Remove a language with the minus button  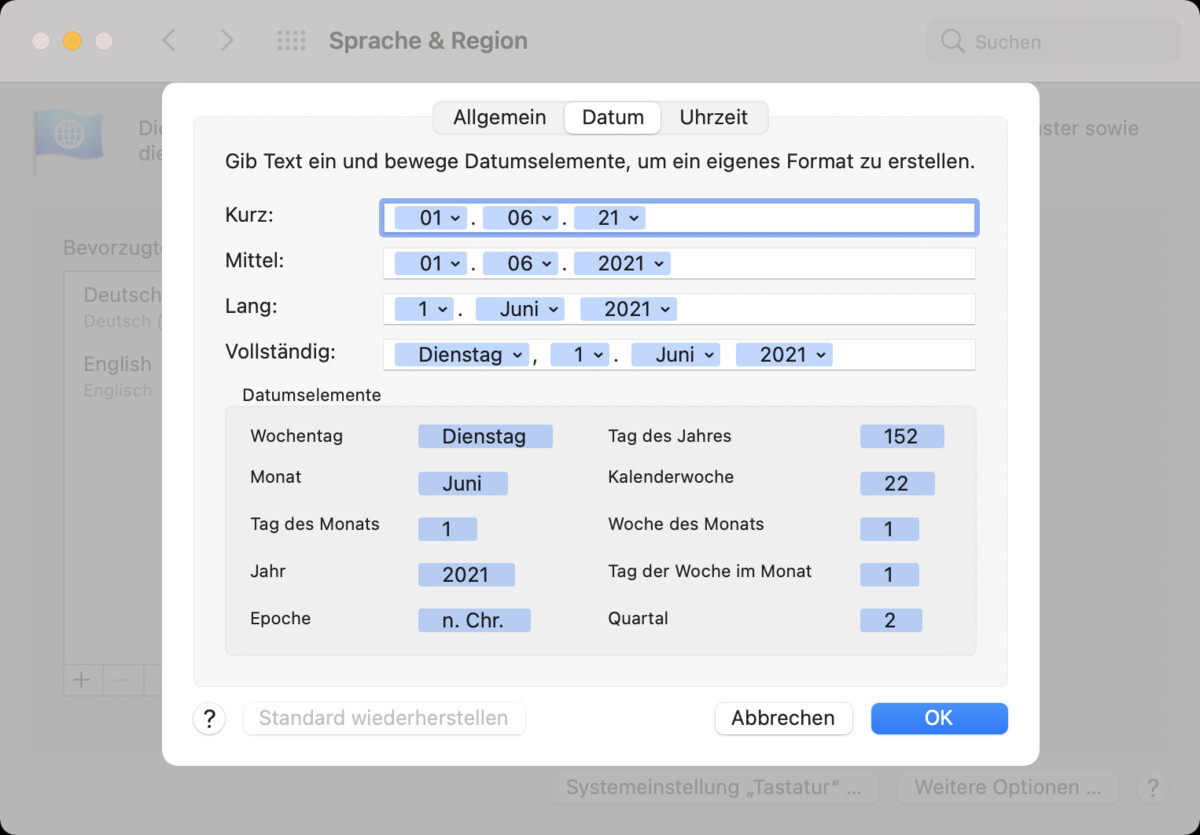[x=122, y=680]
